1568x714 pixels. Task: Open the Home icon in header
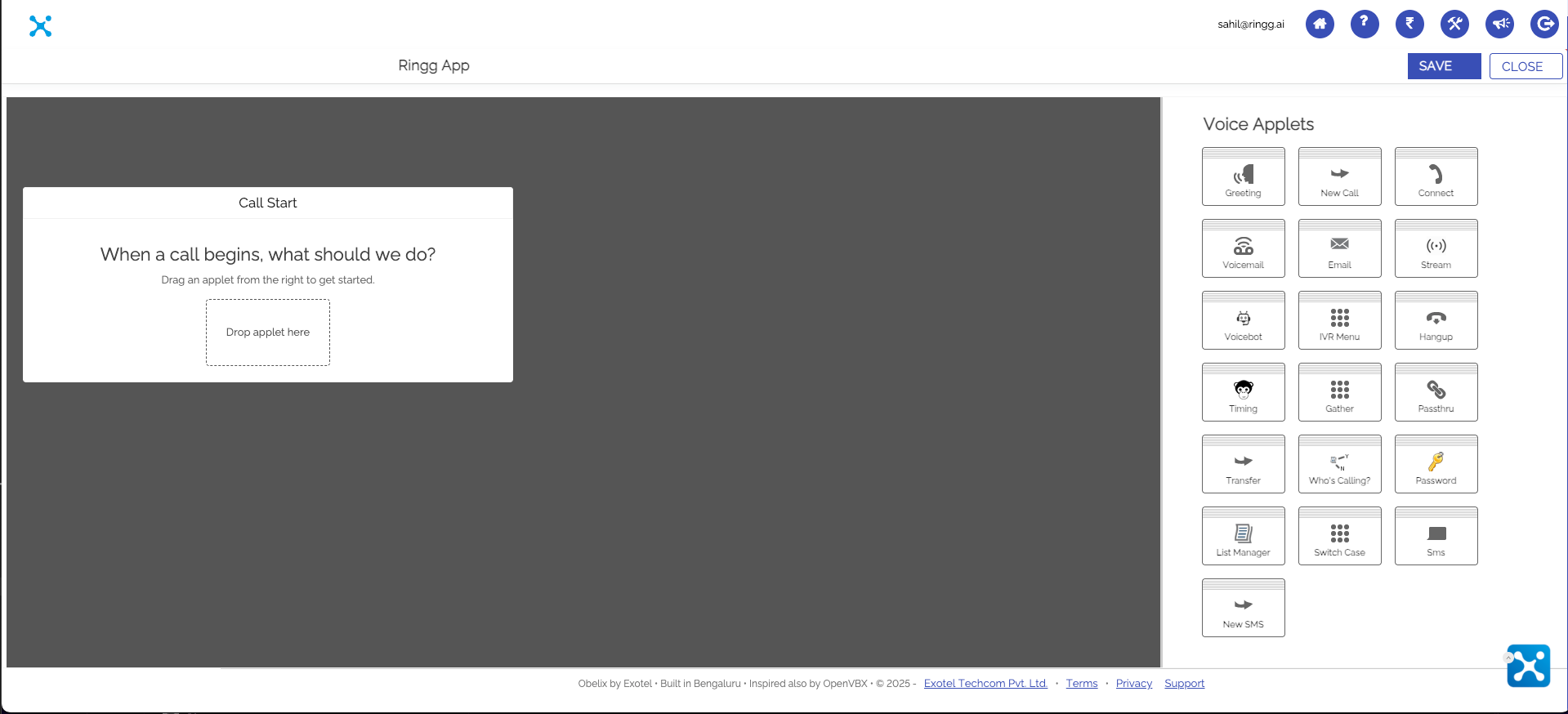[x=1320, y=24]
